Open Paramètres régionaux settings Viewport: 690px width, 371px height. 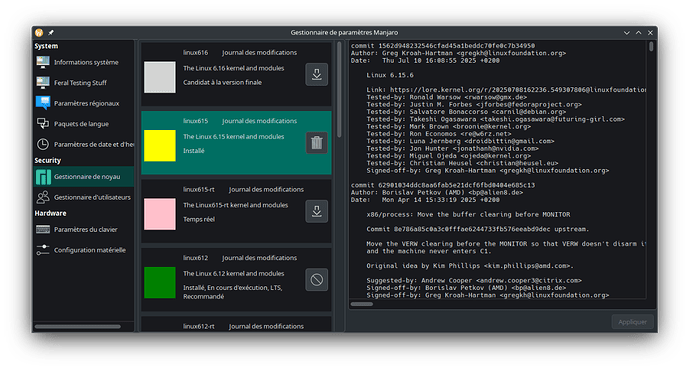click(83, 103)
